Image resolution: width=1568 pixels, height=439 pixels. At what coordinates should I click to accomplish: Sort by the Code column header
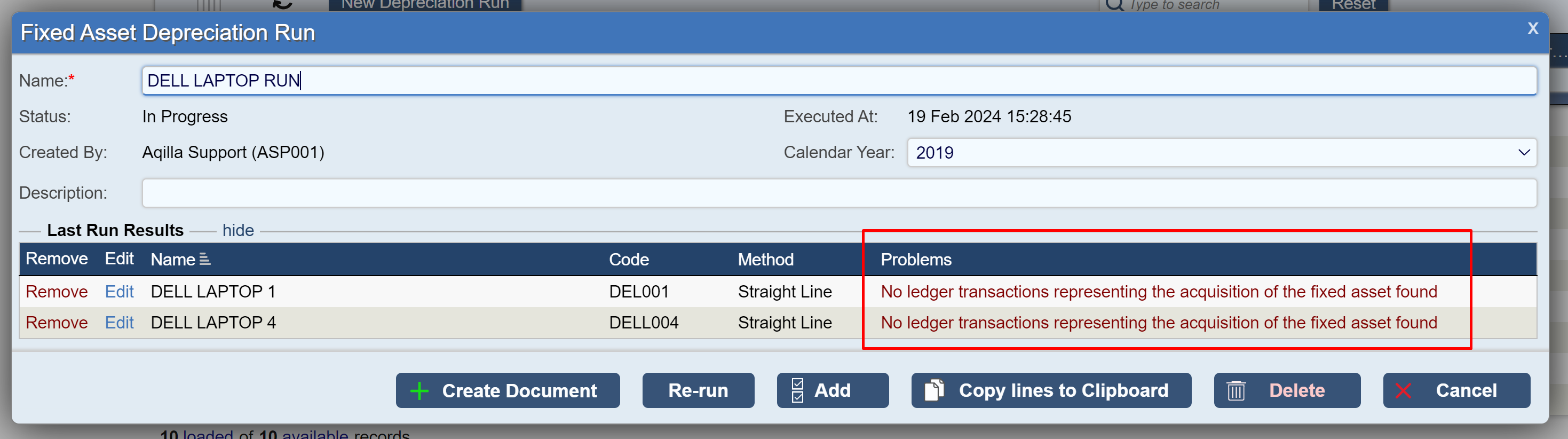pyautogui.click(x=629, y=260)
